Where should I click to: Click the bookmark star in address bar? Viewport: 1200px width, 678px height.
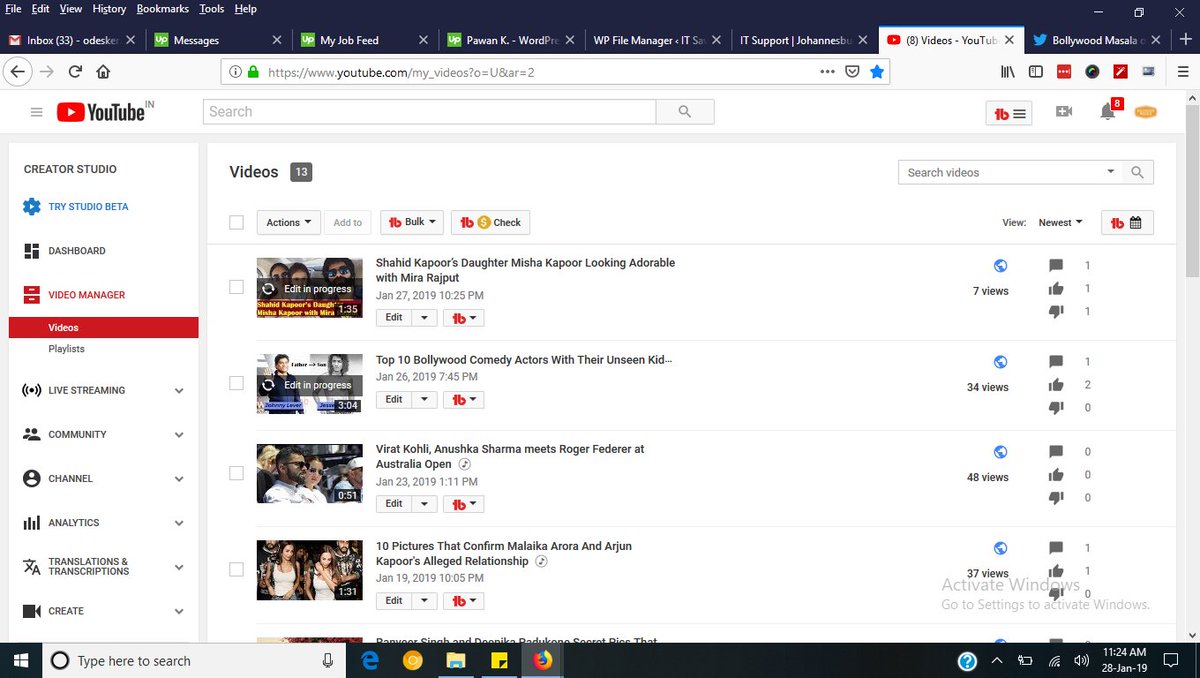tap(877, 72)
